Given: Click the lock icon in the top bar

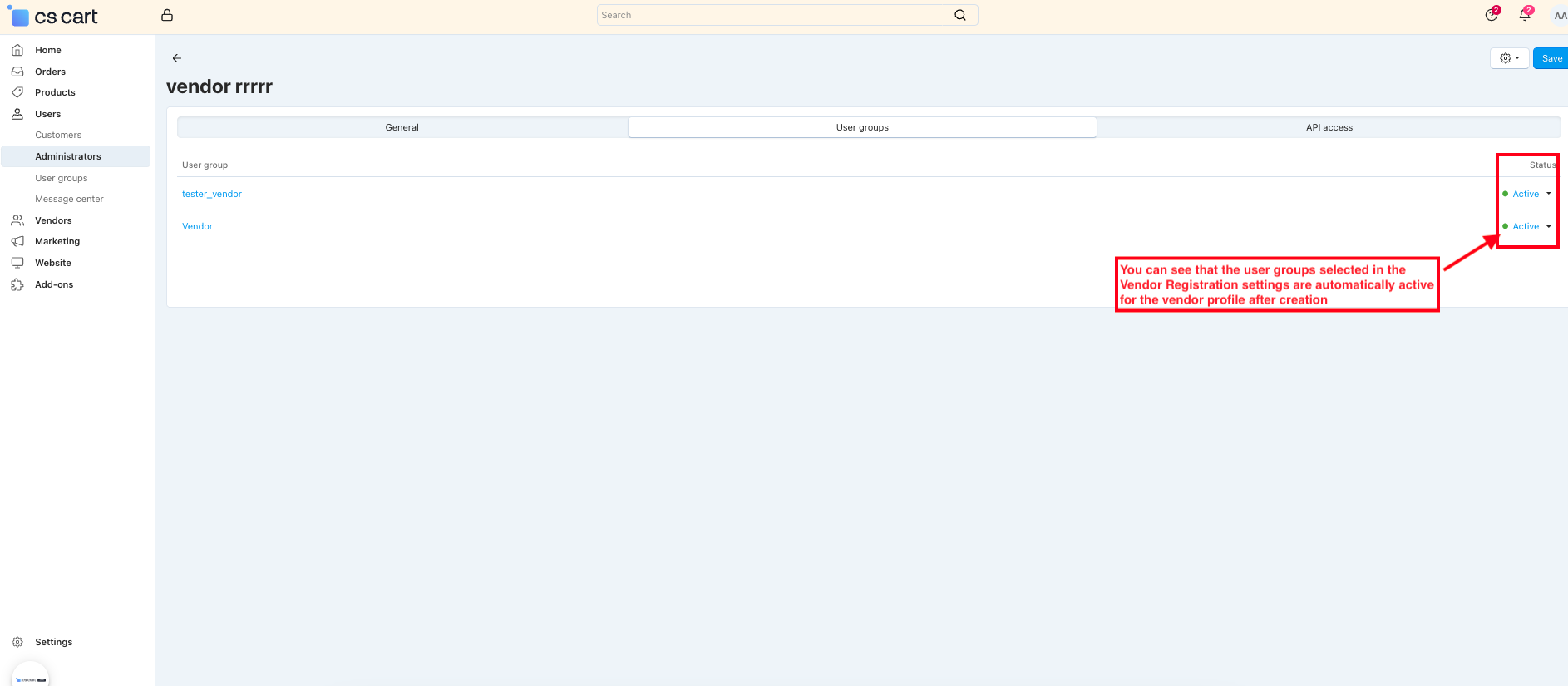Looking at the screenshot, I should click(x=167, y=15).
